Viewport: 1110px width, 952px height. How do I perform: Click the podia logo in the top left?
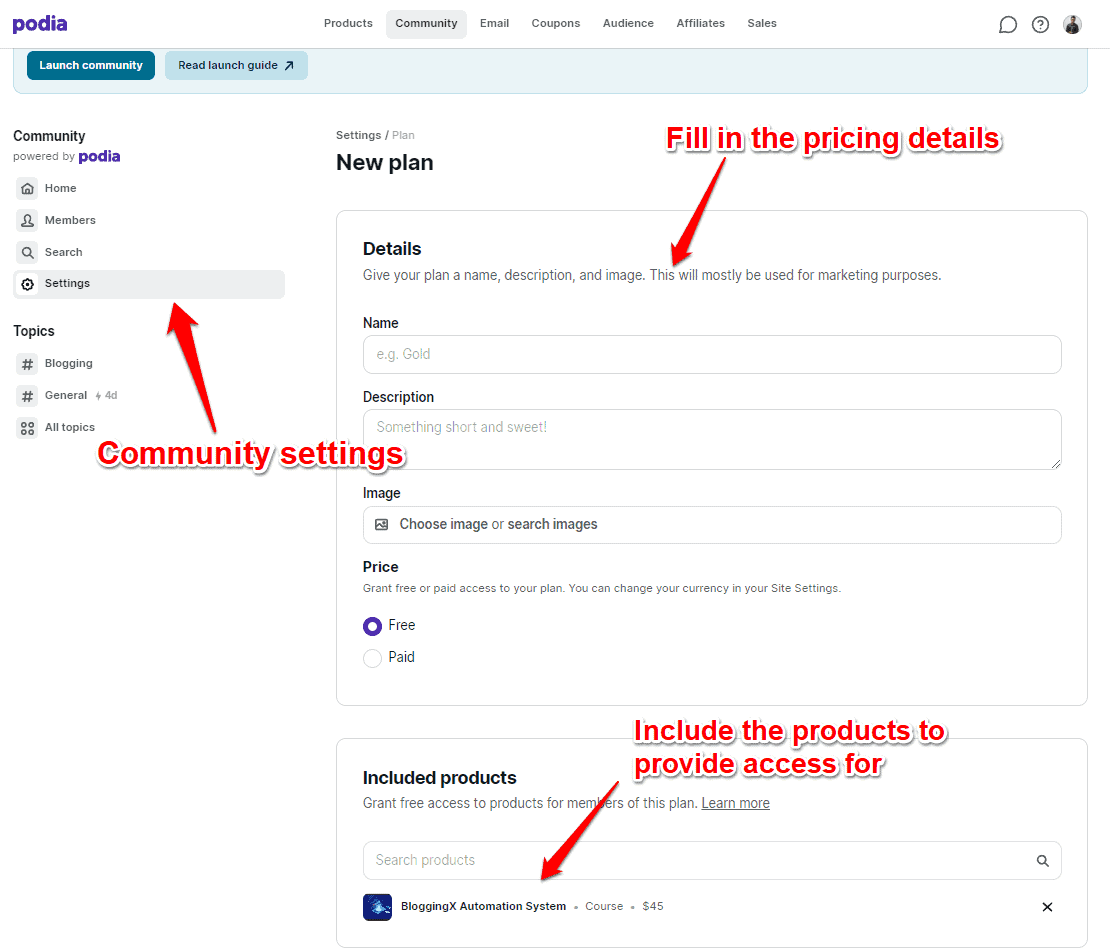tap(39, 23)
